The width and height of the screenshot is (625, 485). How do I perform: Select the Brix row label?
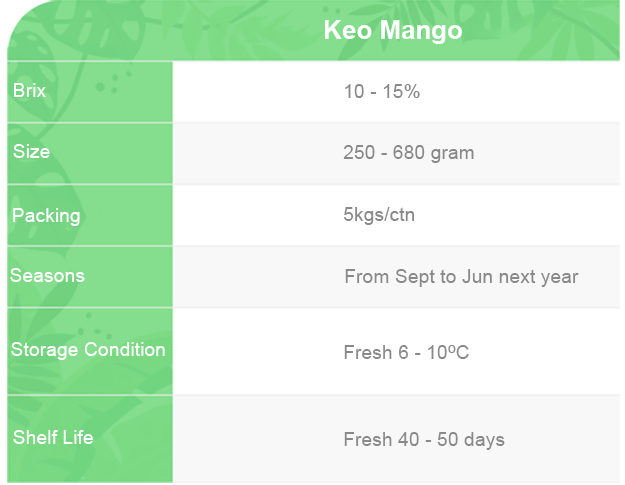pyautogui.click(x=29, y=91)
